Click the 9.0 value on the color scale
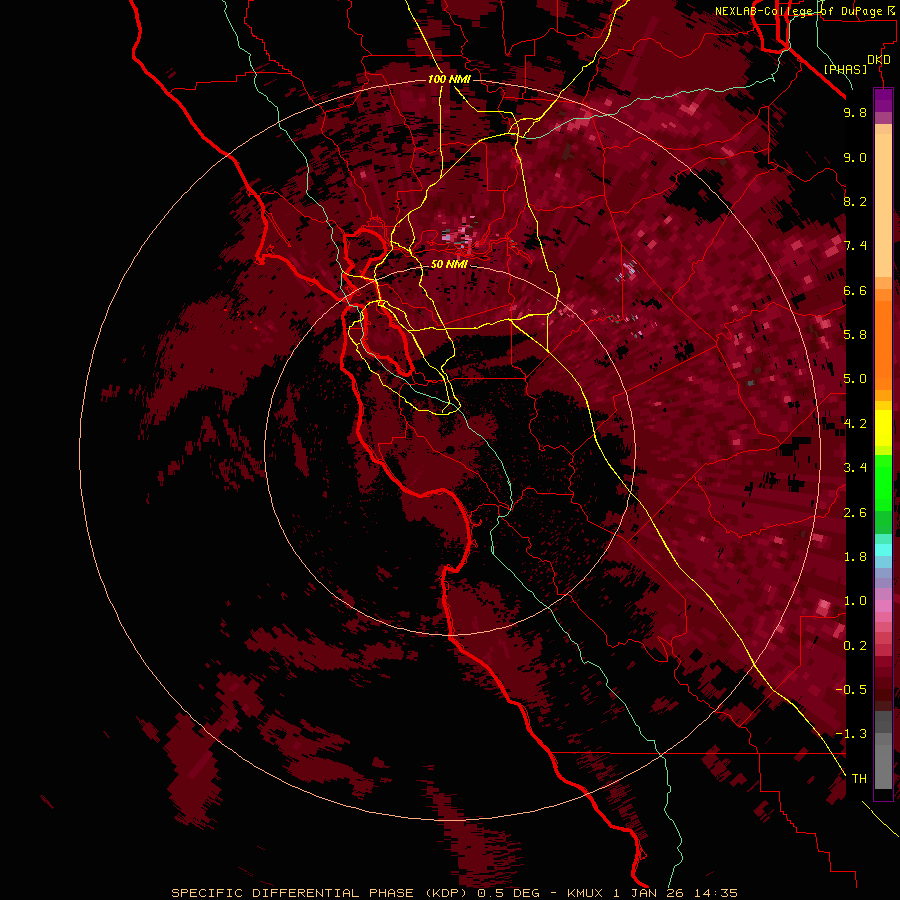Image resolution: width=900 pixels, height=900 pixels. pyautogui.click(x=855, y=157)
